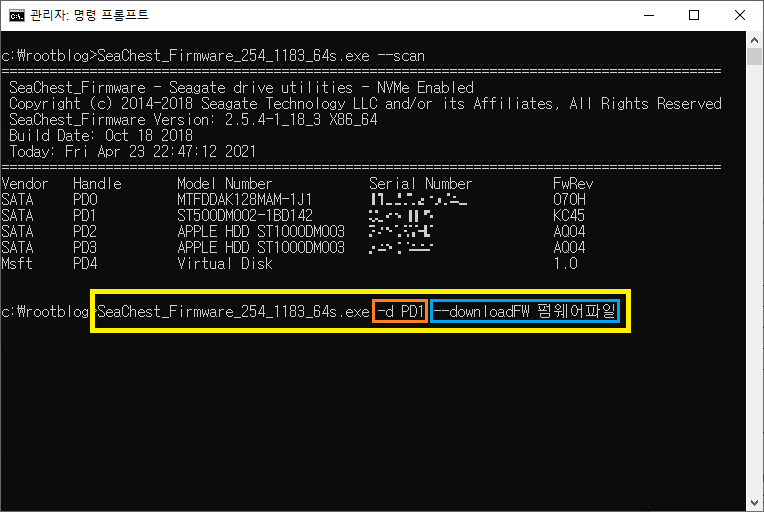The width and height of the screenshot is (764, 512).
Task: Click the vertical scrollbar thumb
Action: click(x=754, y=57)
